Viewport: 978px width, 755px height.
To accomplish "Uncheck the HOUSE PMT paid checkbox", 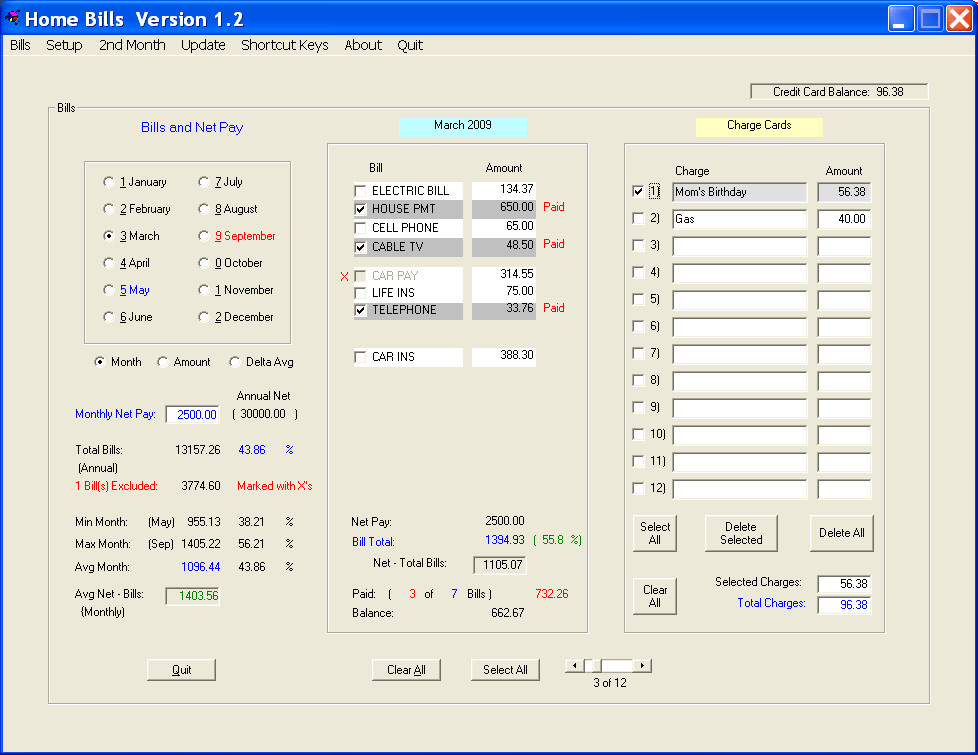I will [x=360, y=209].
